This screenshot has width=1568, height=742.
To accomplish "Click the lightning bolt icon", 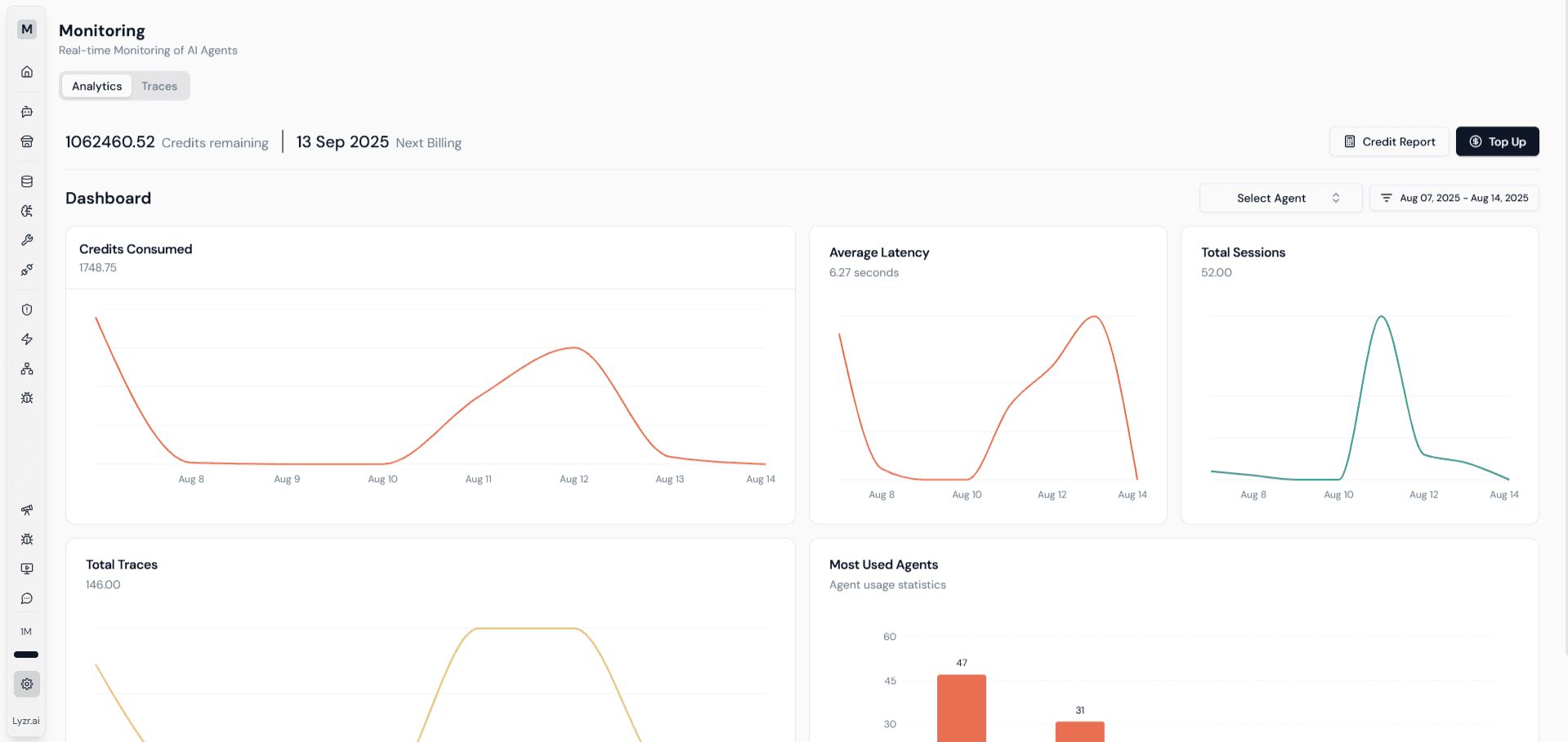I will point(27,339).
